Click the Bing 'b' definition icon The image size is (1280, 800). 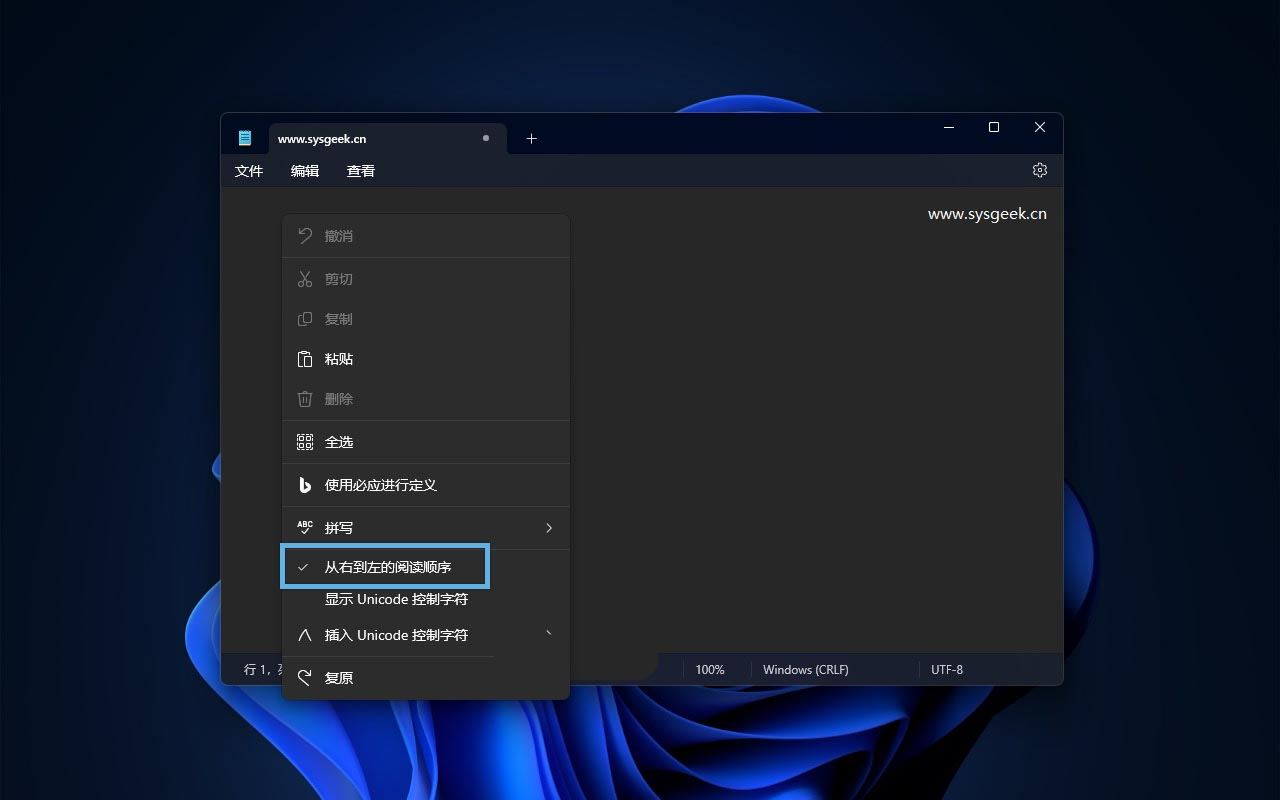[305, 484]
